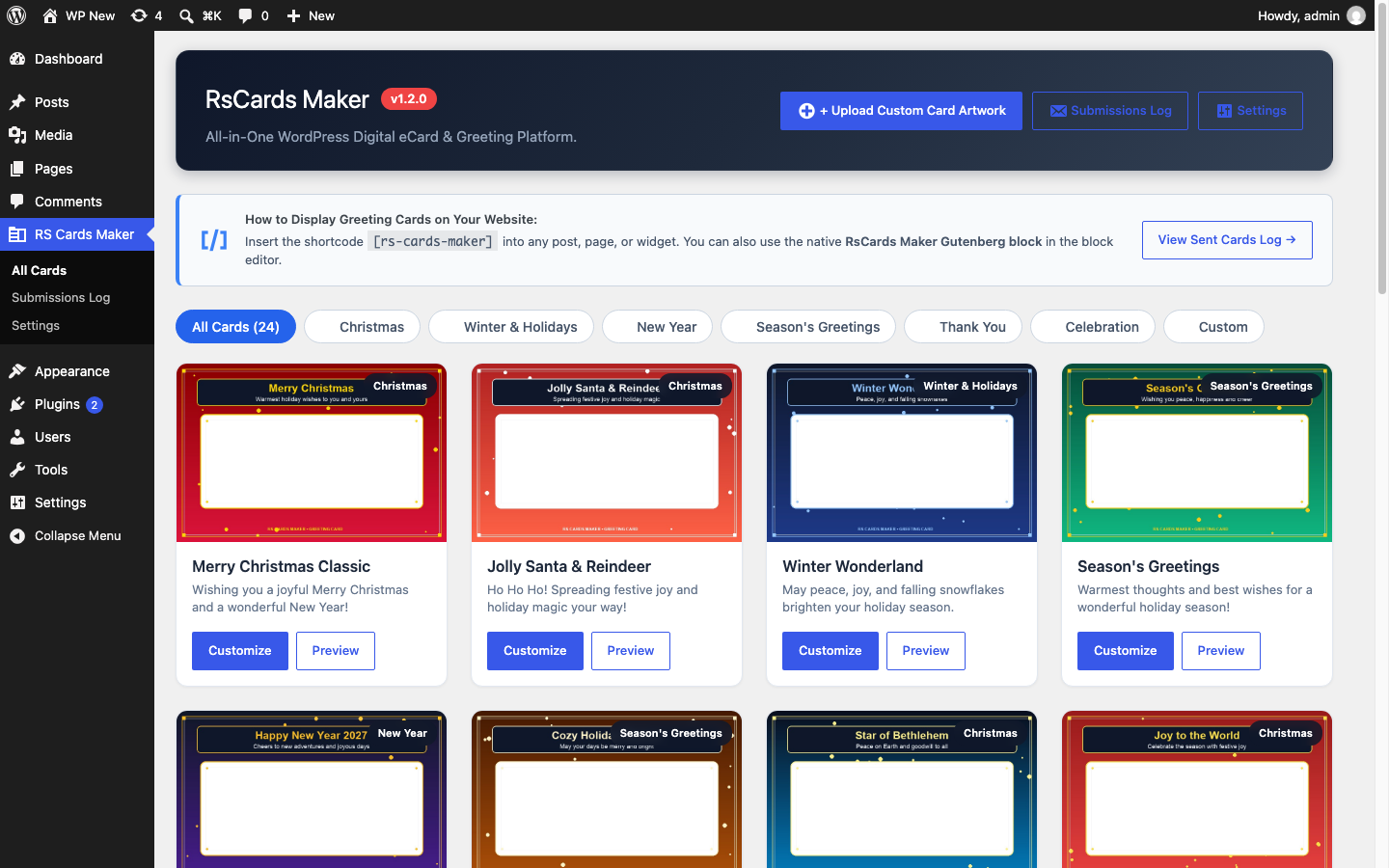Viewport: 1389px width, 868px height.
Task: Open Season's Greetings green card thumbnail
Action: tap(1197, 453)
